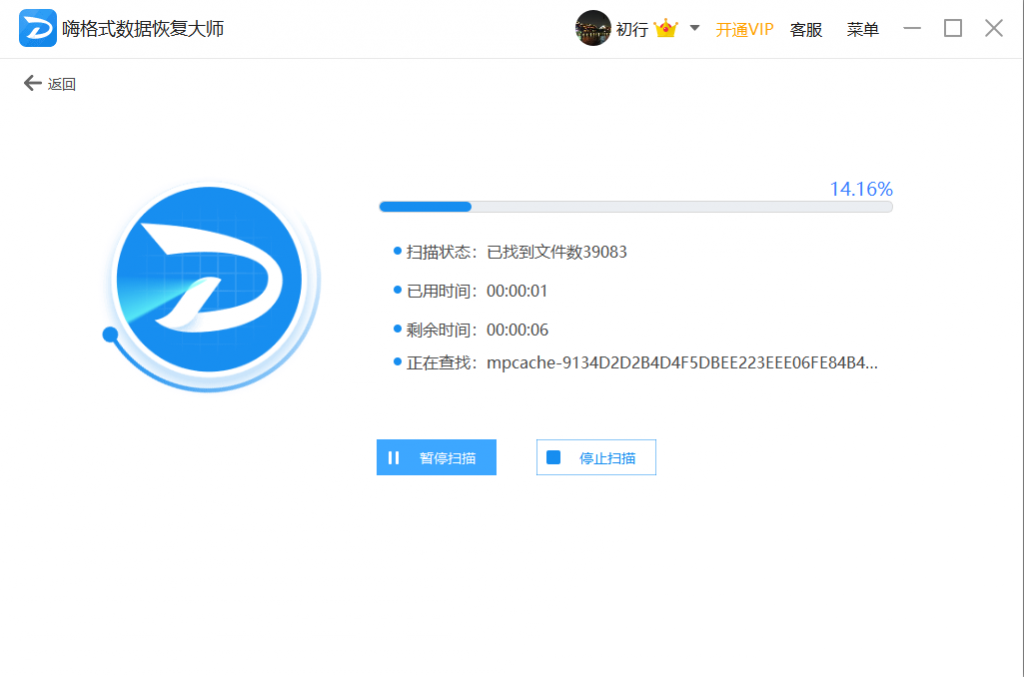Minimize the application window
Viewport: 1024px width, 677px height.
(x=912, y=28)
